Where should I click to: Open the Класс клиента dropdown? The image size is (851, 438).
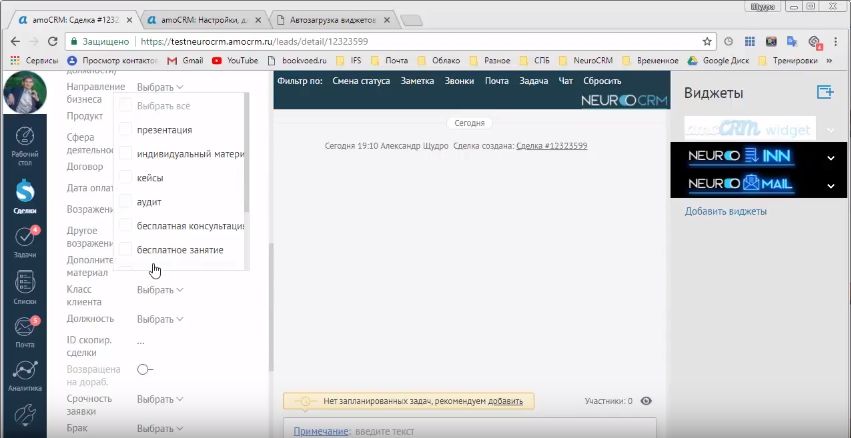[x=160, y=290]
